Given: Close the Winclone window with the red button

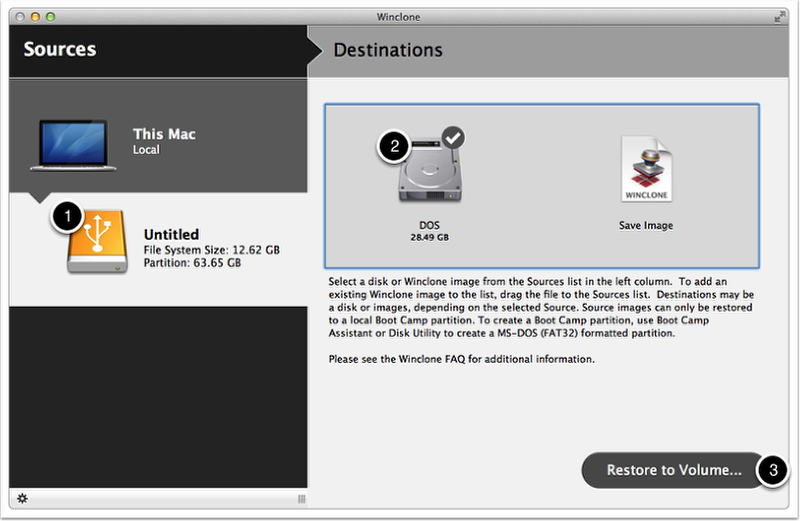Looking at the screenshot, I should pos(20,17).
